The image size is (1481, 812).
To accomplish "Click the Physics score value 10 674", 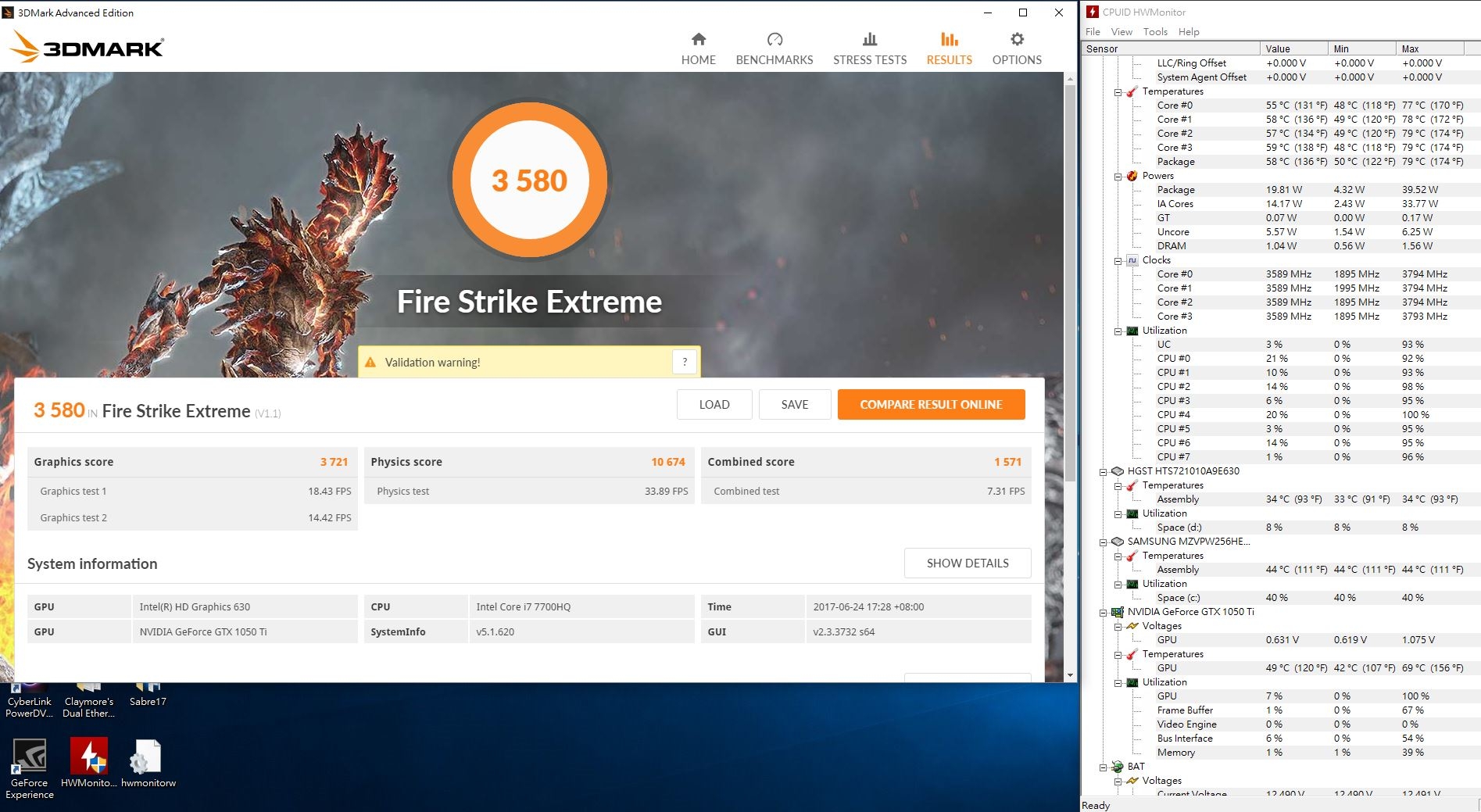I will pyautogui.click(x=668, y=462).
